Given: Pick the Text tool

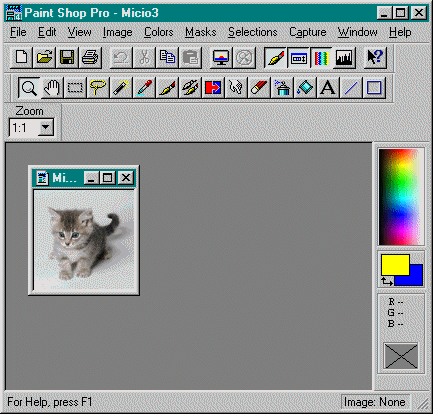Looking at the screenshot, I should click(x=328, y=88).
